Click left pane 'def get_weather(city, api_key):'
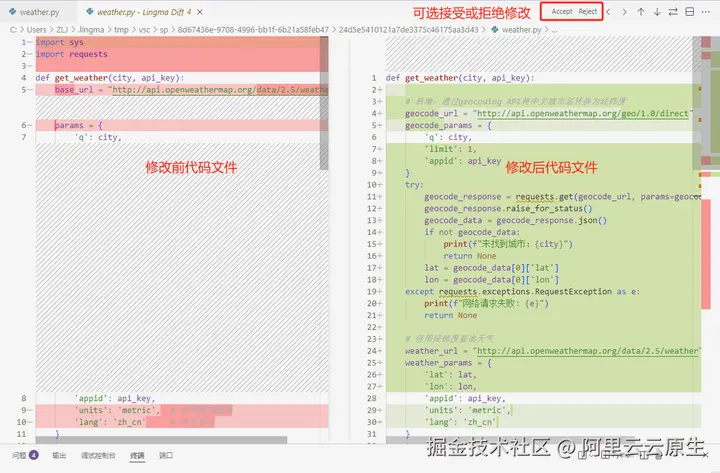The image size is (720, 473). 110,78
